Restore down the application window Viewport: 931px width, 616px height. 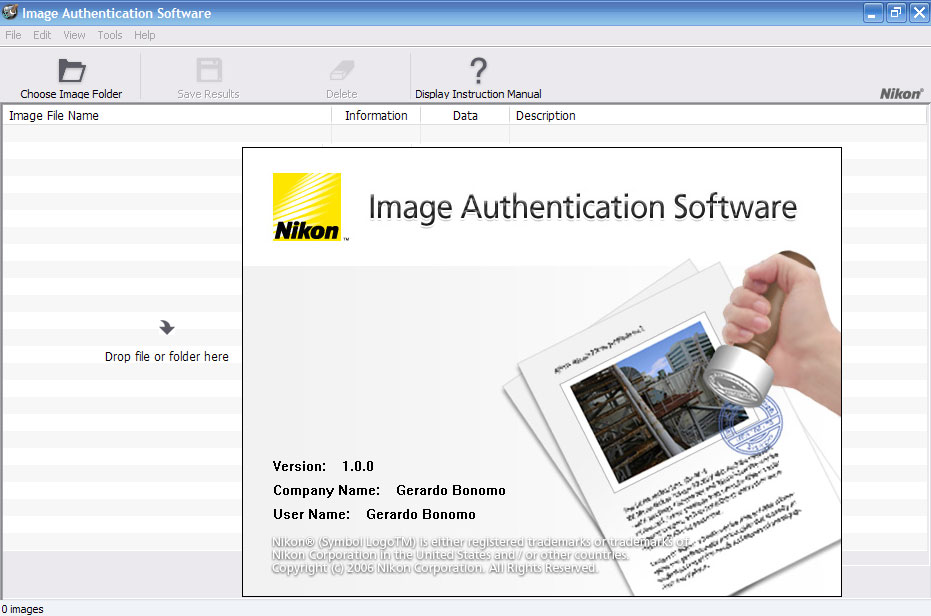point(896,12)
